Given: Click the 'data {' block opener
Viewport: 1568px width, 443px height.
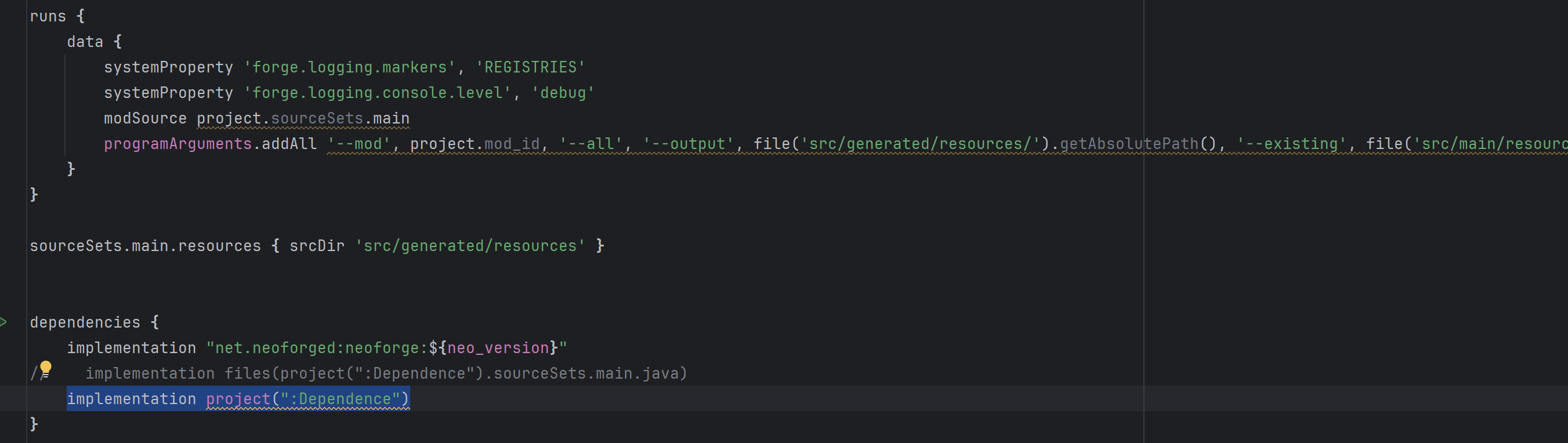Looking at the screenshot, I should [95, 42].
